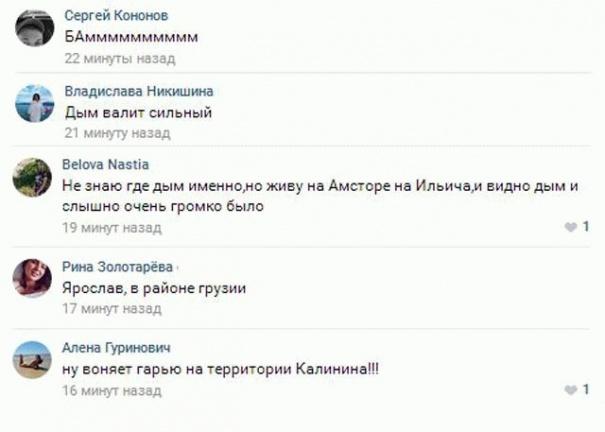
Task: Select the "17 минут назад" timestamp link
Action: pyautogui.click(x=111, y=309)
